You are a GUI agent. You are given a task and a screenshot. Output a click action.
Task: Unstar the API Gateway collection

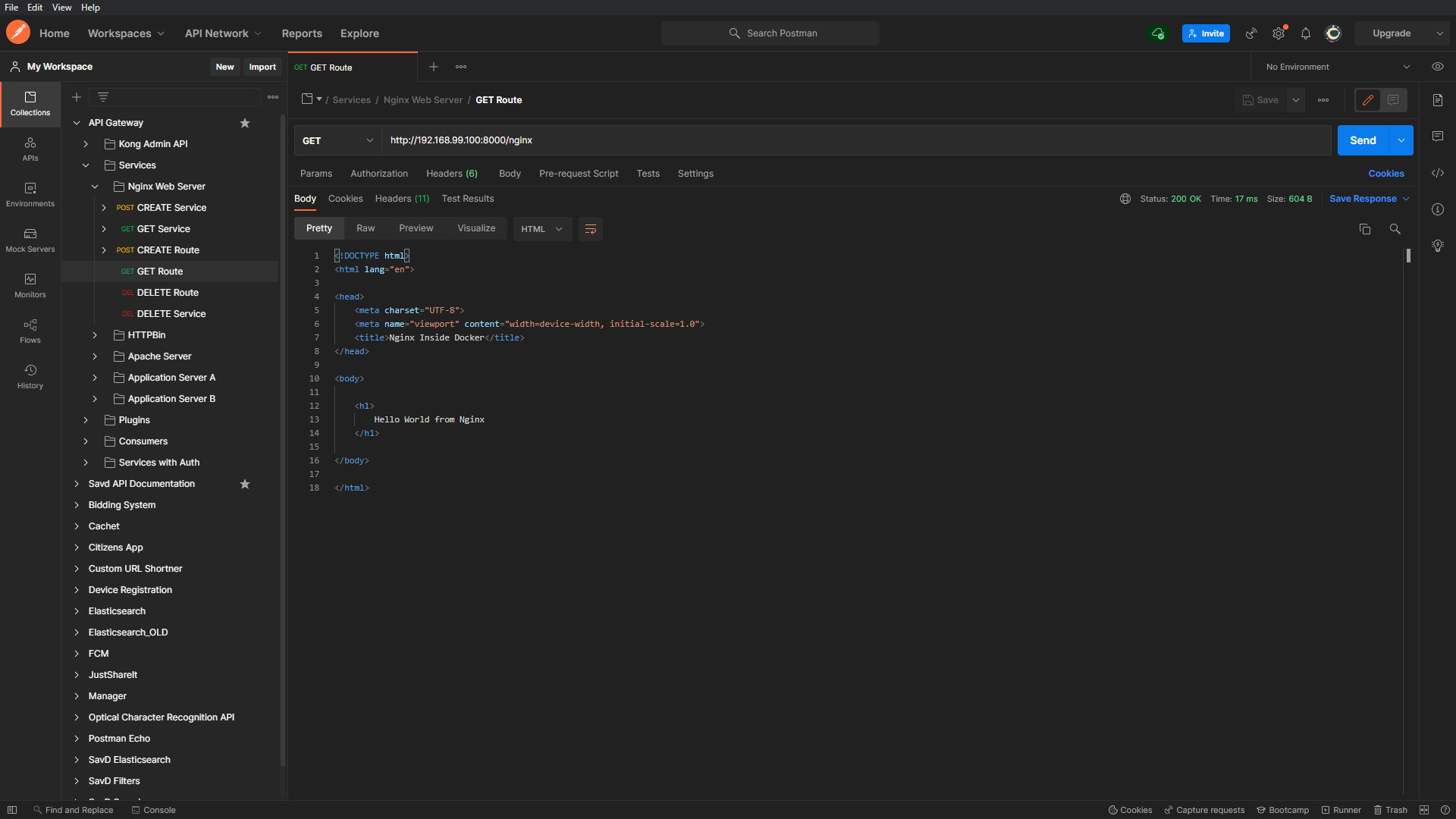244,123
